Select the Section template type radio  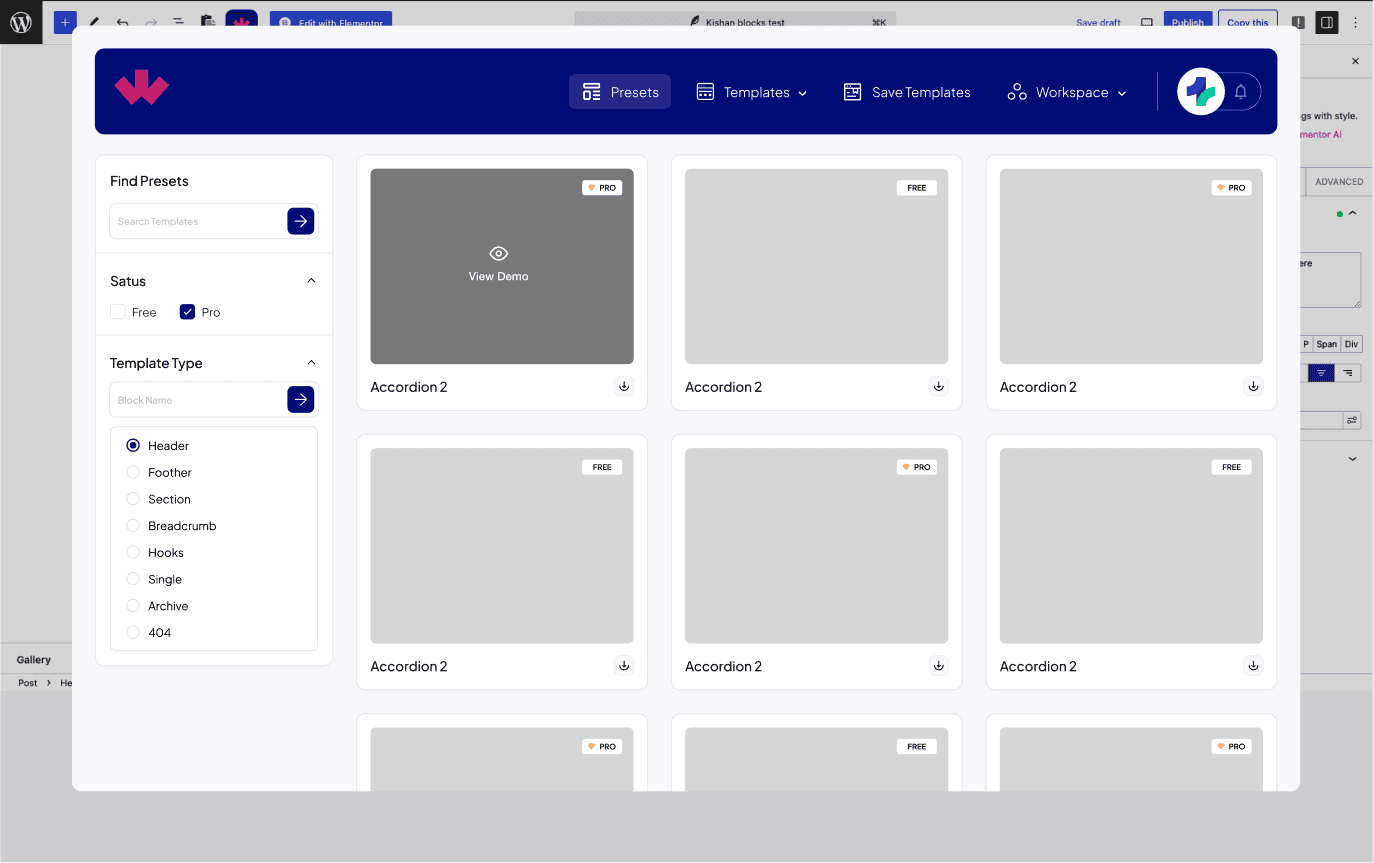[133, 499]
